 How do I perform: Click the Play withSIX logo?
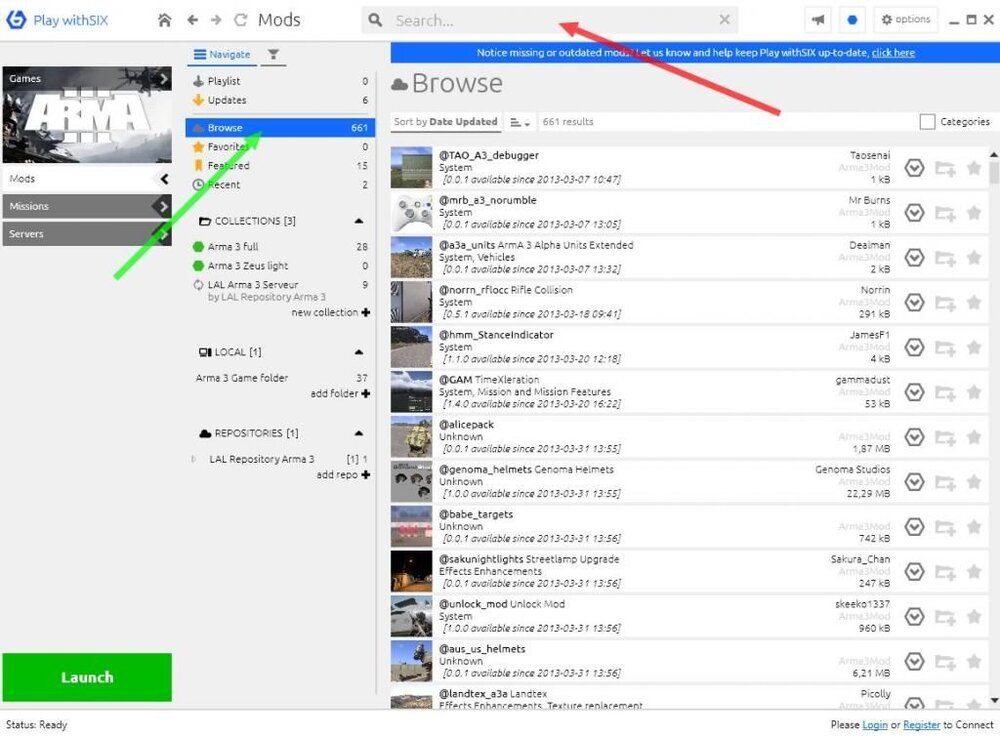(x=57, y=20)
